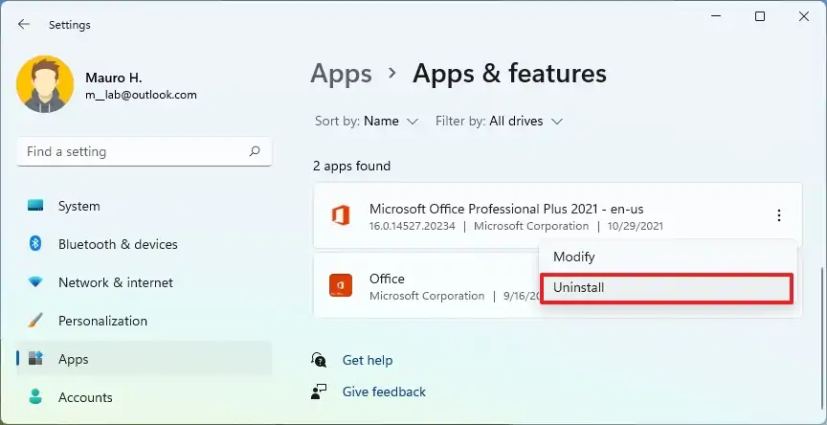Open the Give feedback link
This screenshot has height=425, width=827.
click(x=384, y=392)
